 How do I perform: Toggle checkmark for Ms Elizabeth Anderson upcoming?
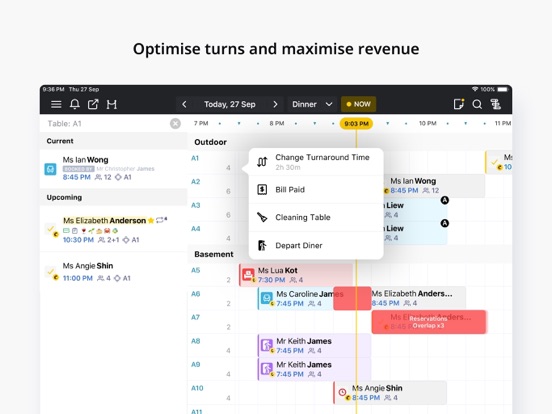pos(51,229)
